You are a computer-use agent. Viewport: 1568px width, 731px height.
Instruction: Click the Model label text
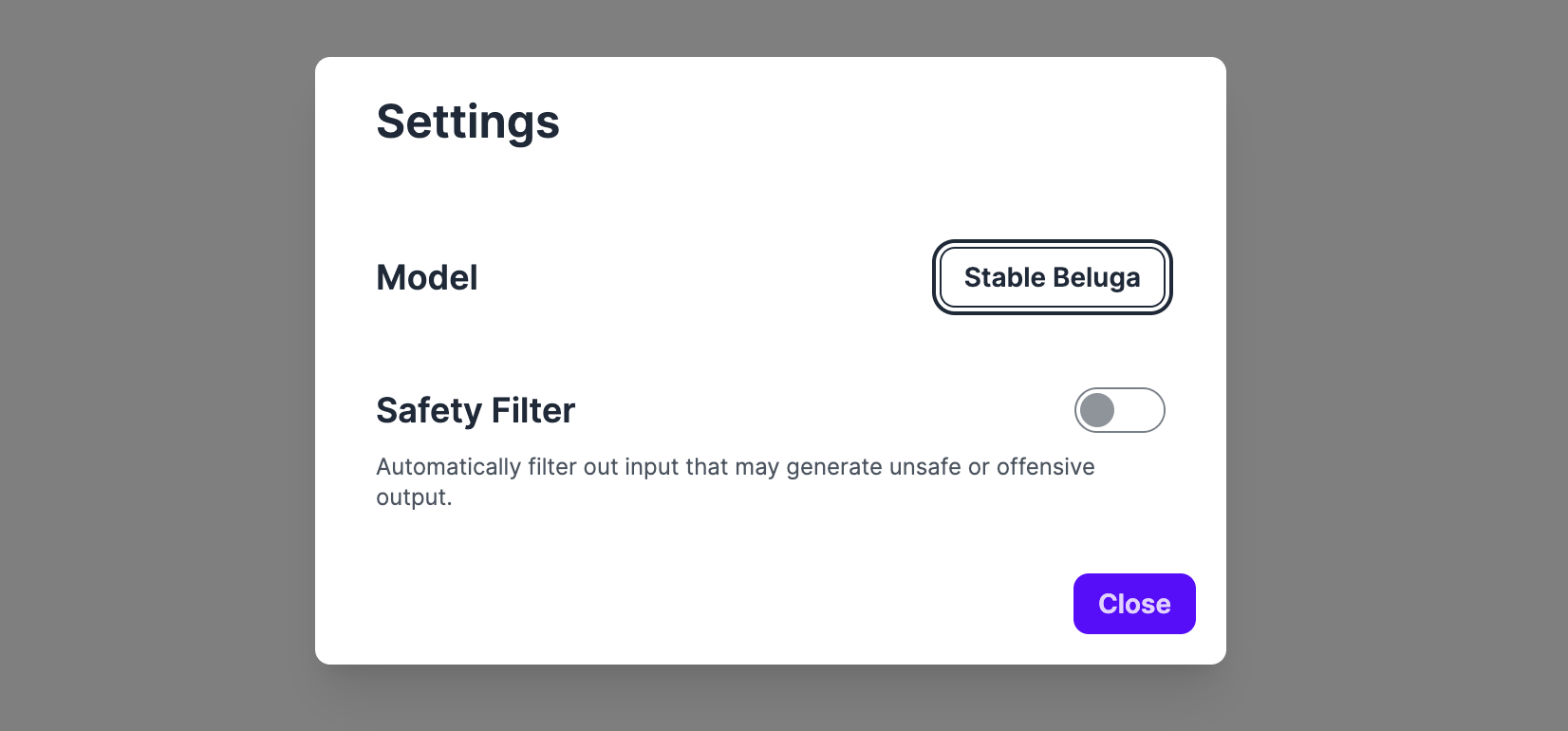pyautogui.click(x=427, y=277)
